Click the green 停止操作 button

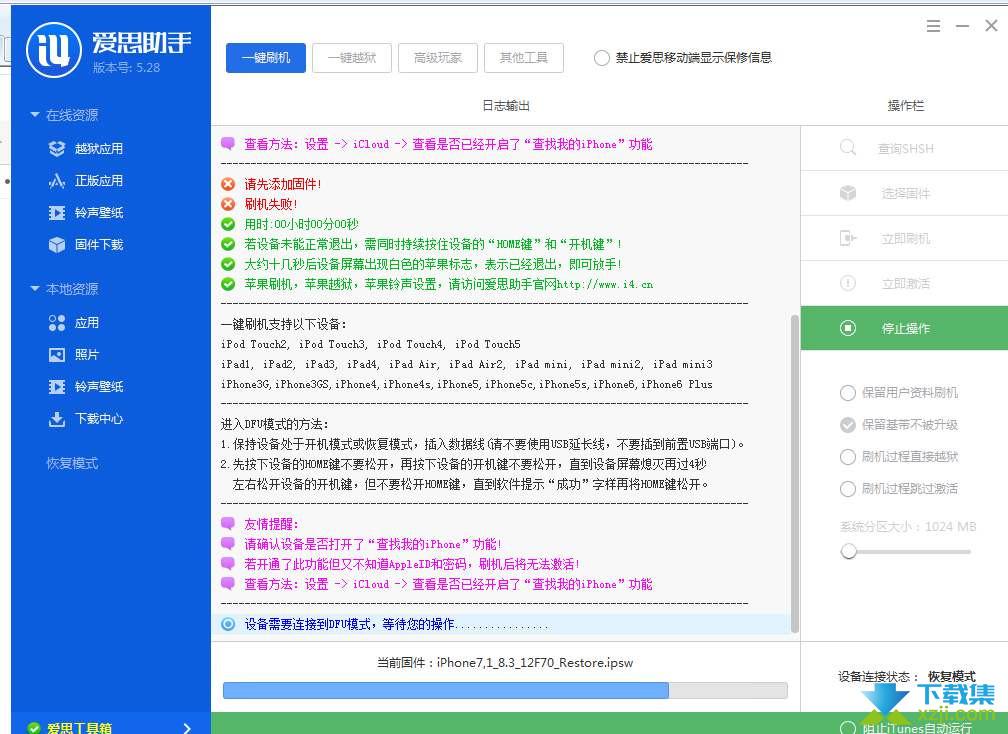pyautogui.click(x=904, y=328)
